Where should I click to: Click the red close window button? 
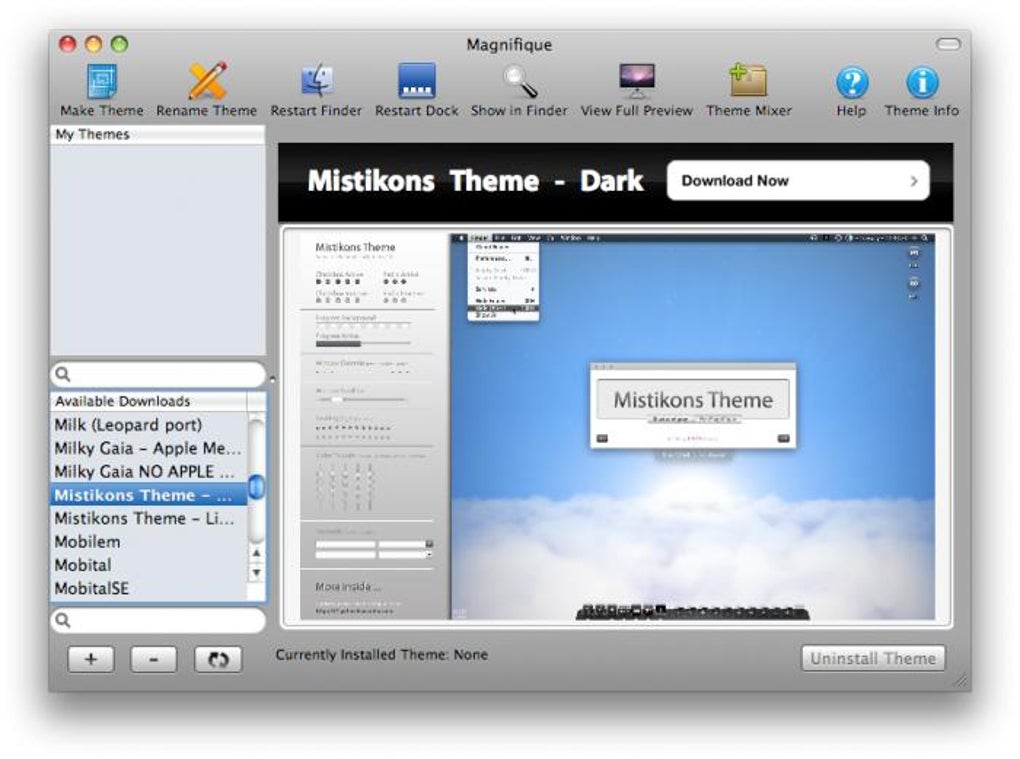(x=68, y=44)
